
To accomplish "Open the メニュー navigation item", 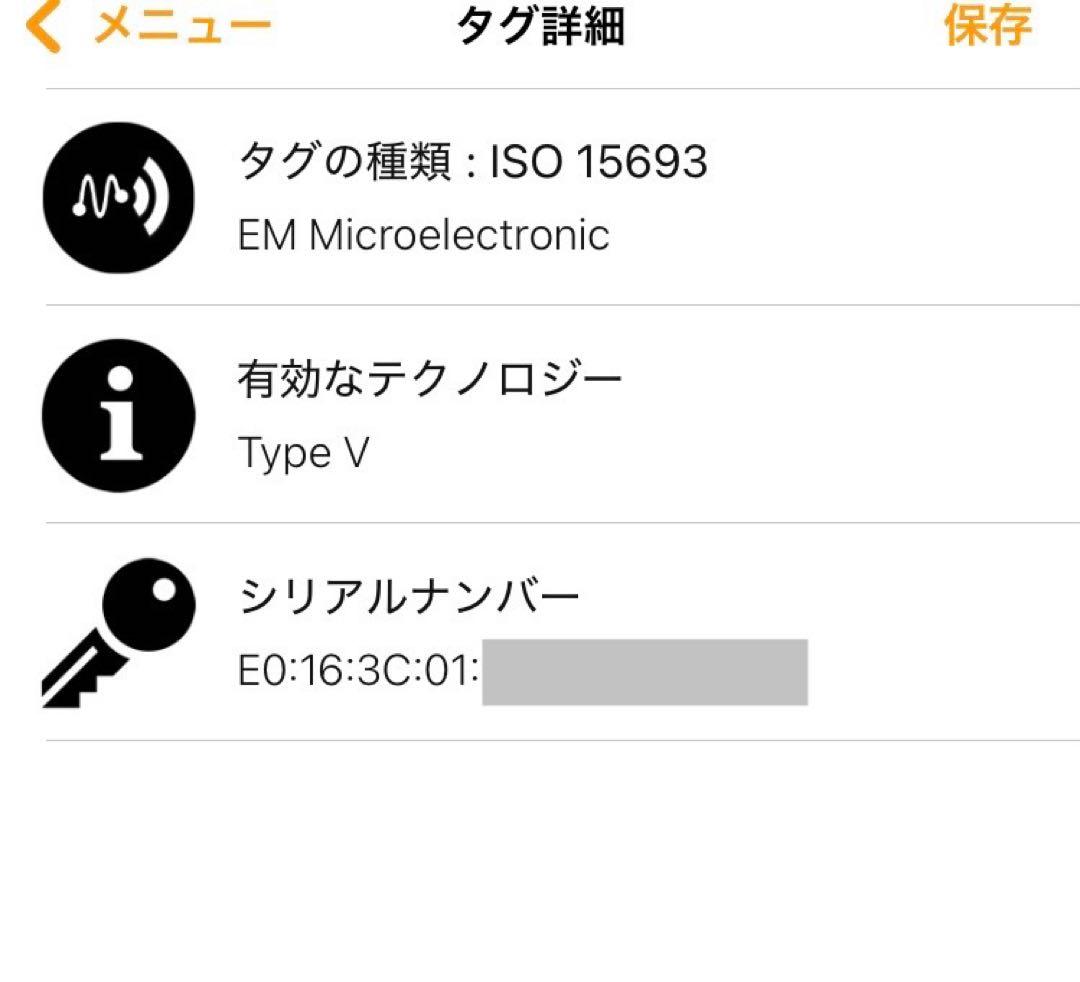I will (x=180, y=27).
